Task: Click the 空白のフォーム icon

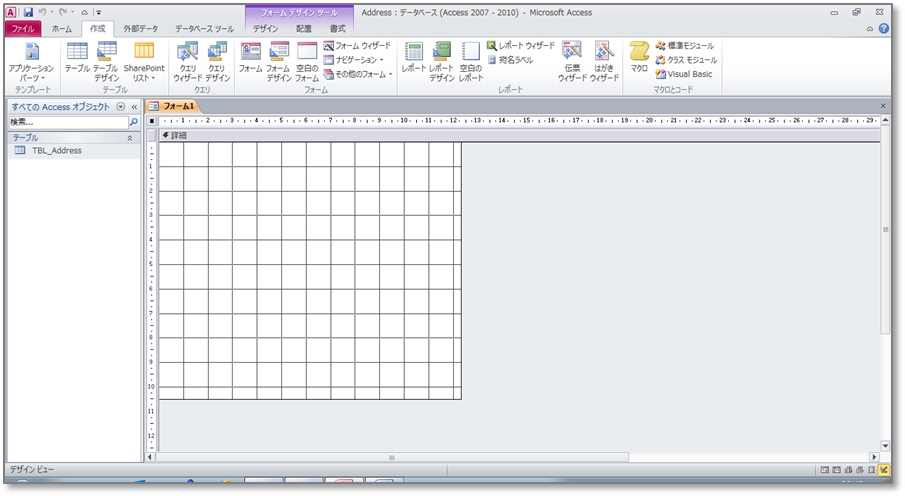Action: click(307, 62)
